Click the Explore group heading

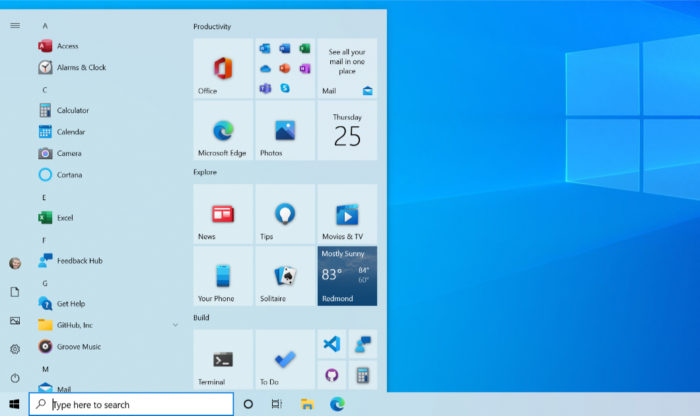tap(205, 172)
